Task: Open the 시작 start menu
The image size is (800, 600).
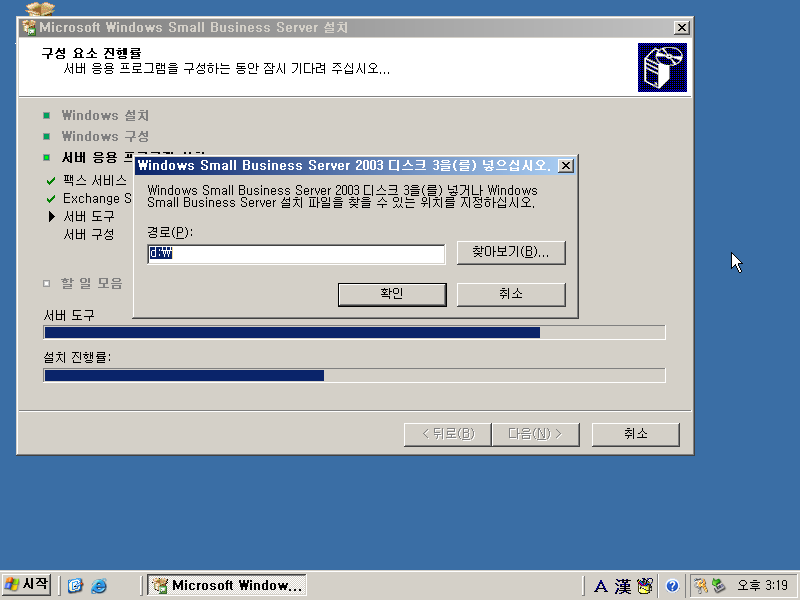Action: click(x=27, y=585)
